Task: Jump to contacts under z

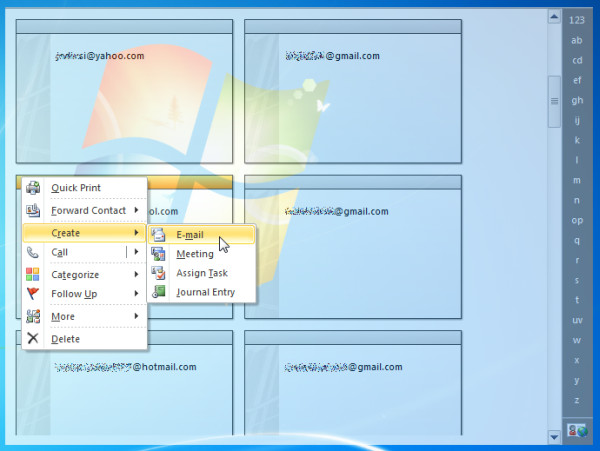Action: point(577,400)
